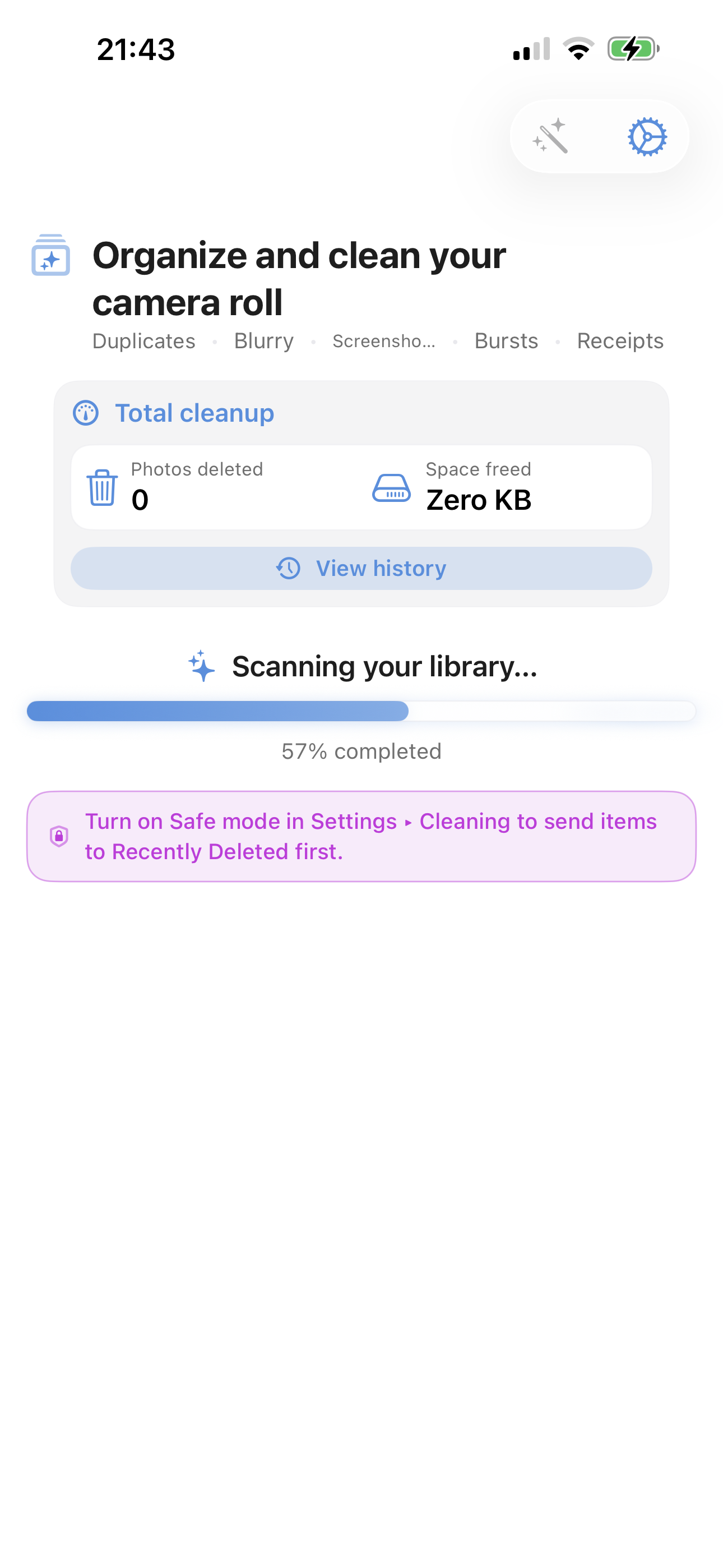Click the shield lock icon in the Safe mode banner

[58, 836]
